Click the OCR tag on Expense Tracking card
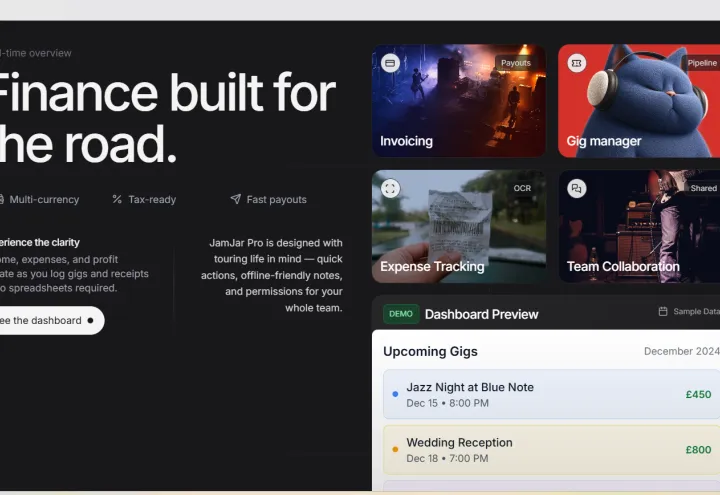Viewport: 720px width, 495px height. click(x=522, y=188)
